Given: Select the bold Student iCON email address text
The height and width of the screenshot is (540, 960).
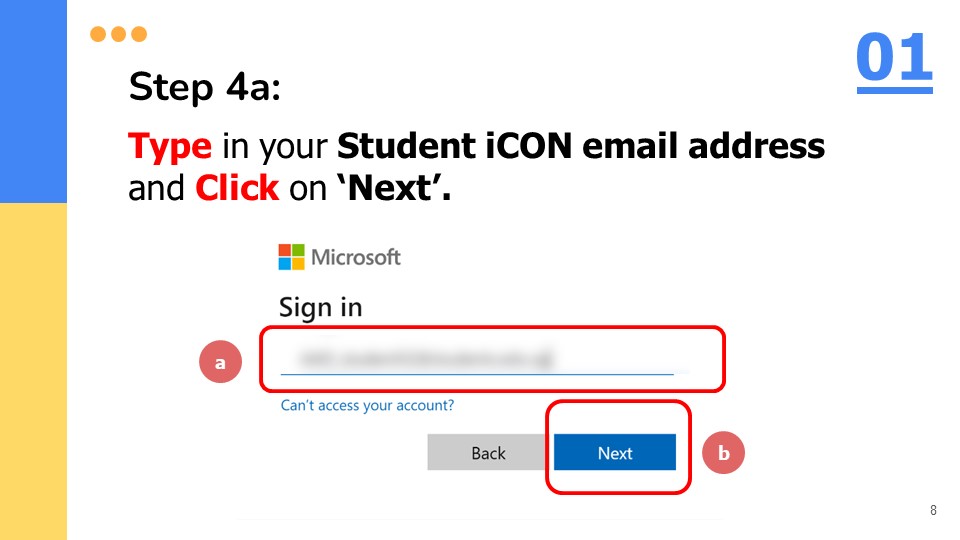Looking at the screenshot, I should [x=581, y=146].
